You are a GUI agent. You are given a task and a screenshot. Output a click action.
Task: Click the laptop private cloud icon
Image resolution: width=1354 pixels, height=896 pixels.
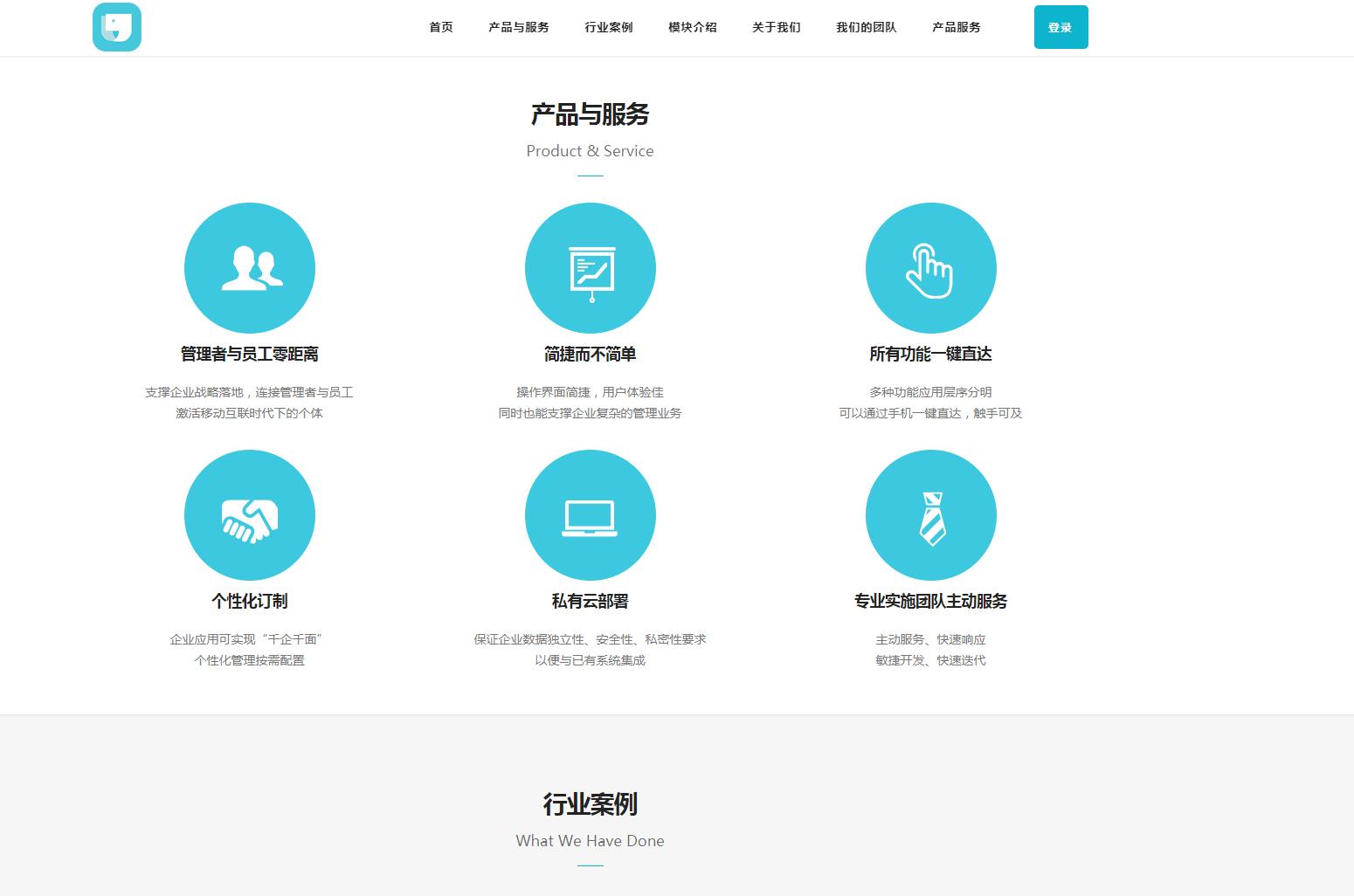click(591, 515)
